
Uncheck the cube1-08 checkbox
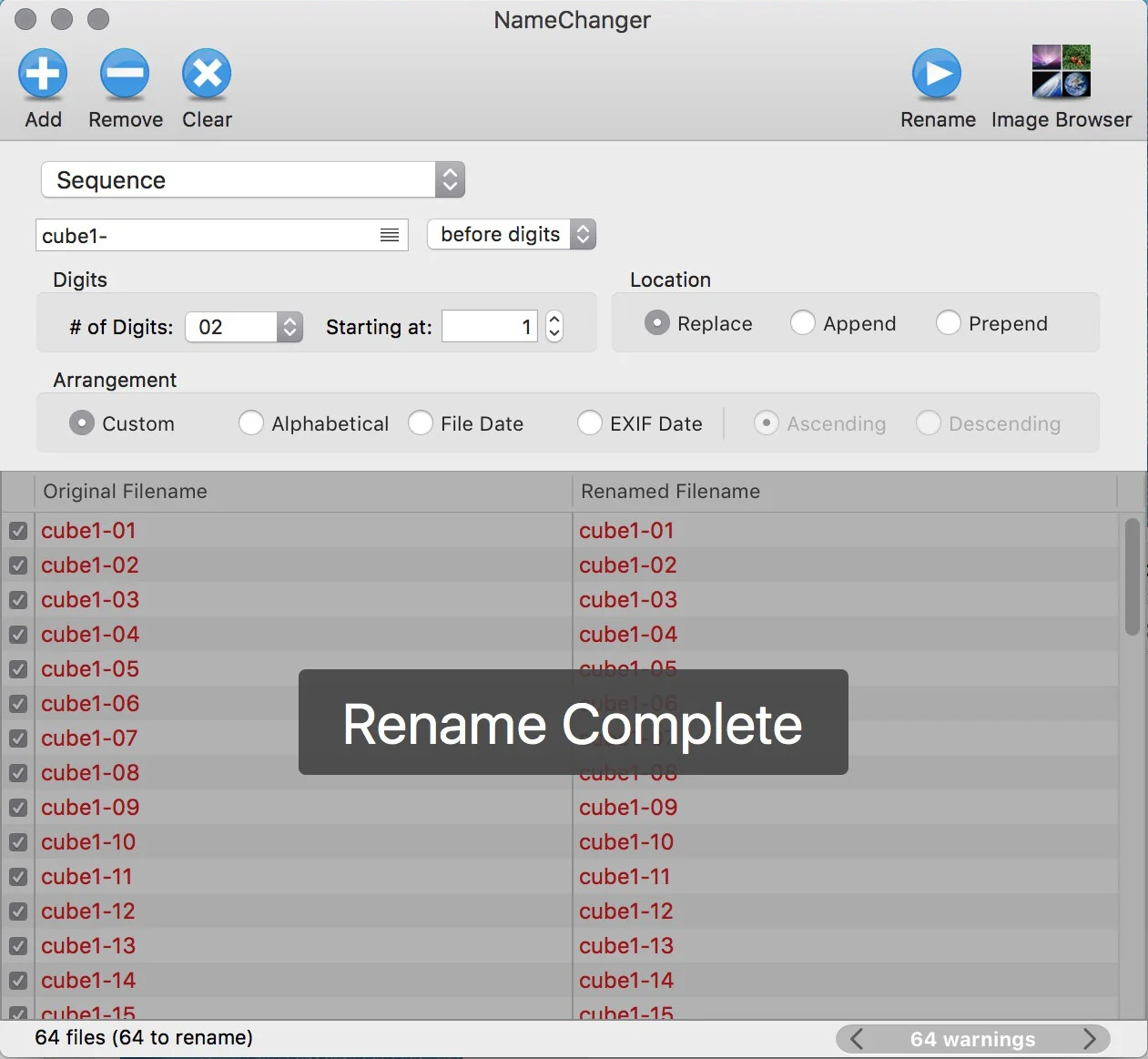pos(18,773)
